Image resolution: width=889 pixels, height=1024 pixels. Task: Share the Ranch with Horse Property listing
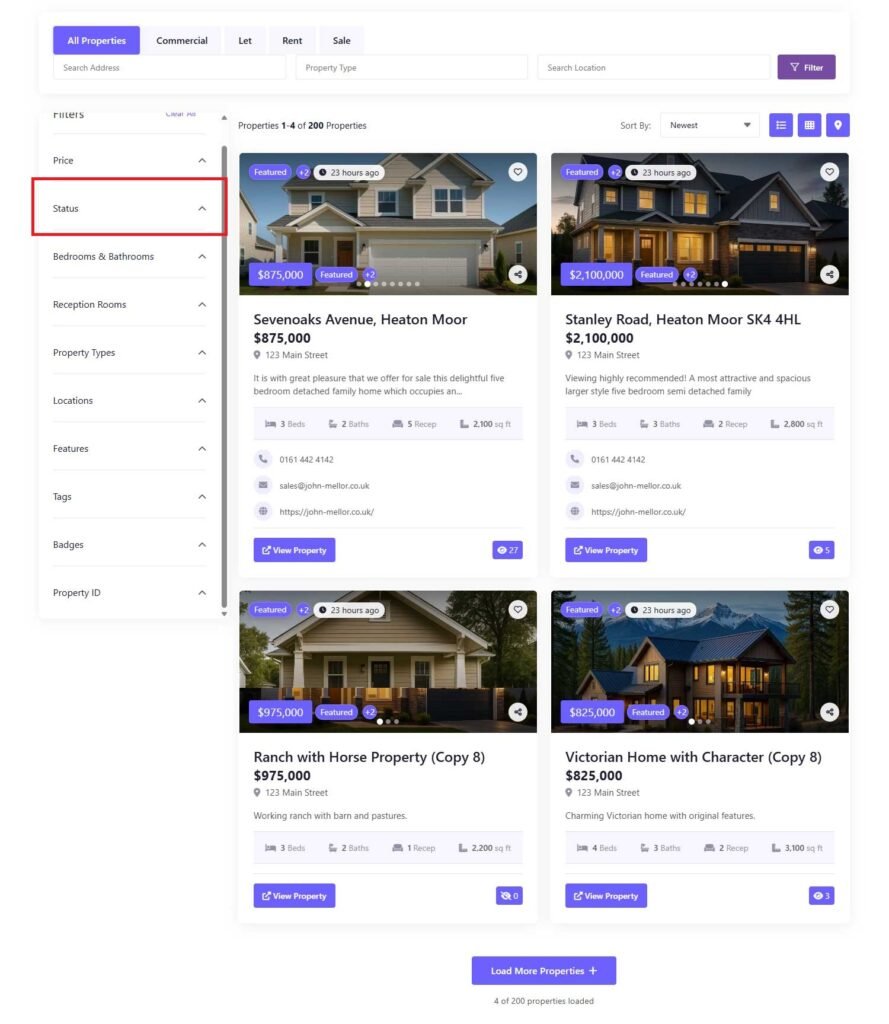click(517, 712)
